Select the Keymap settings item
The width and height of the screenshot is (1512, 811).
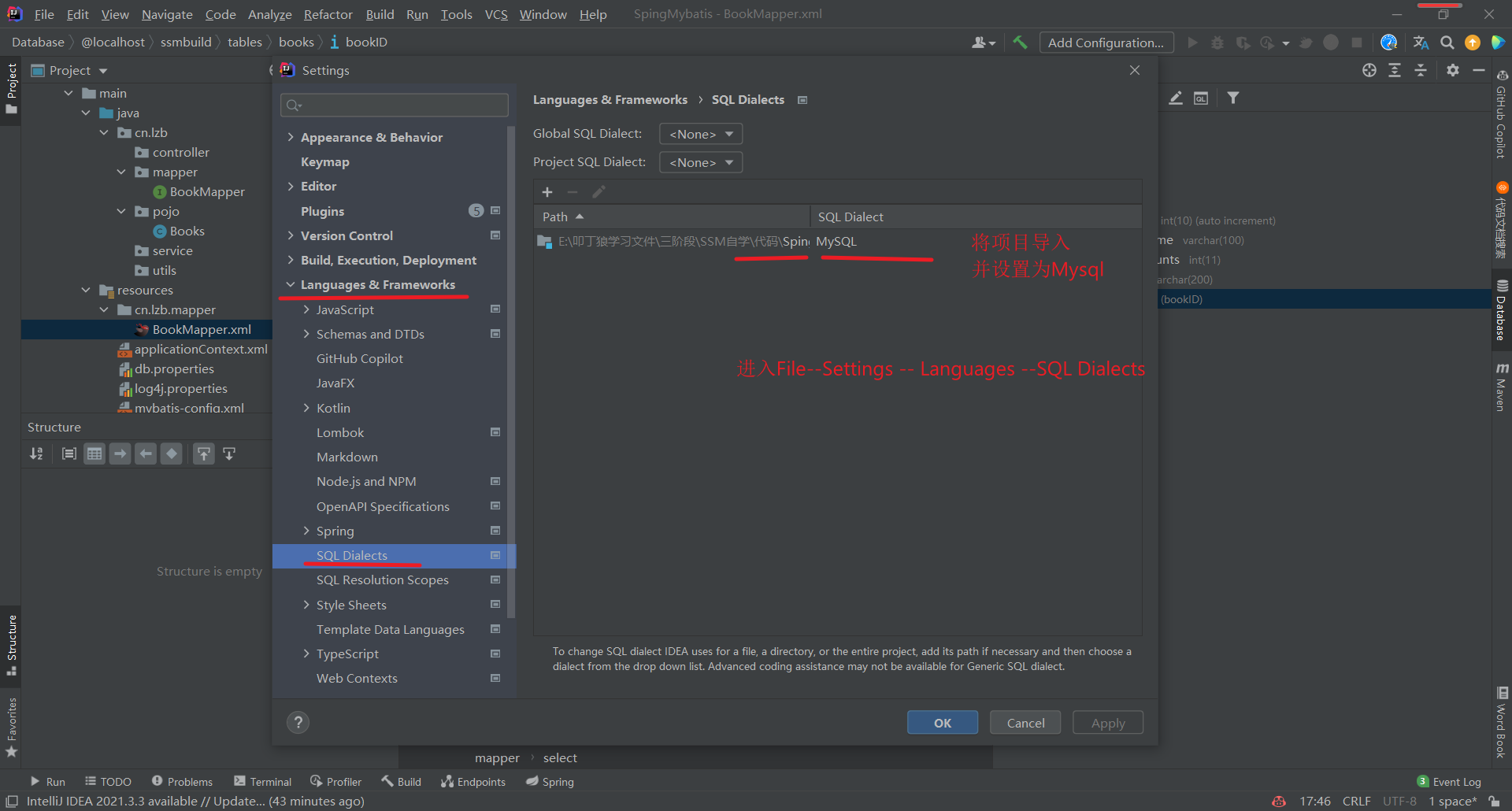324,161
